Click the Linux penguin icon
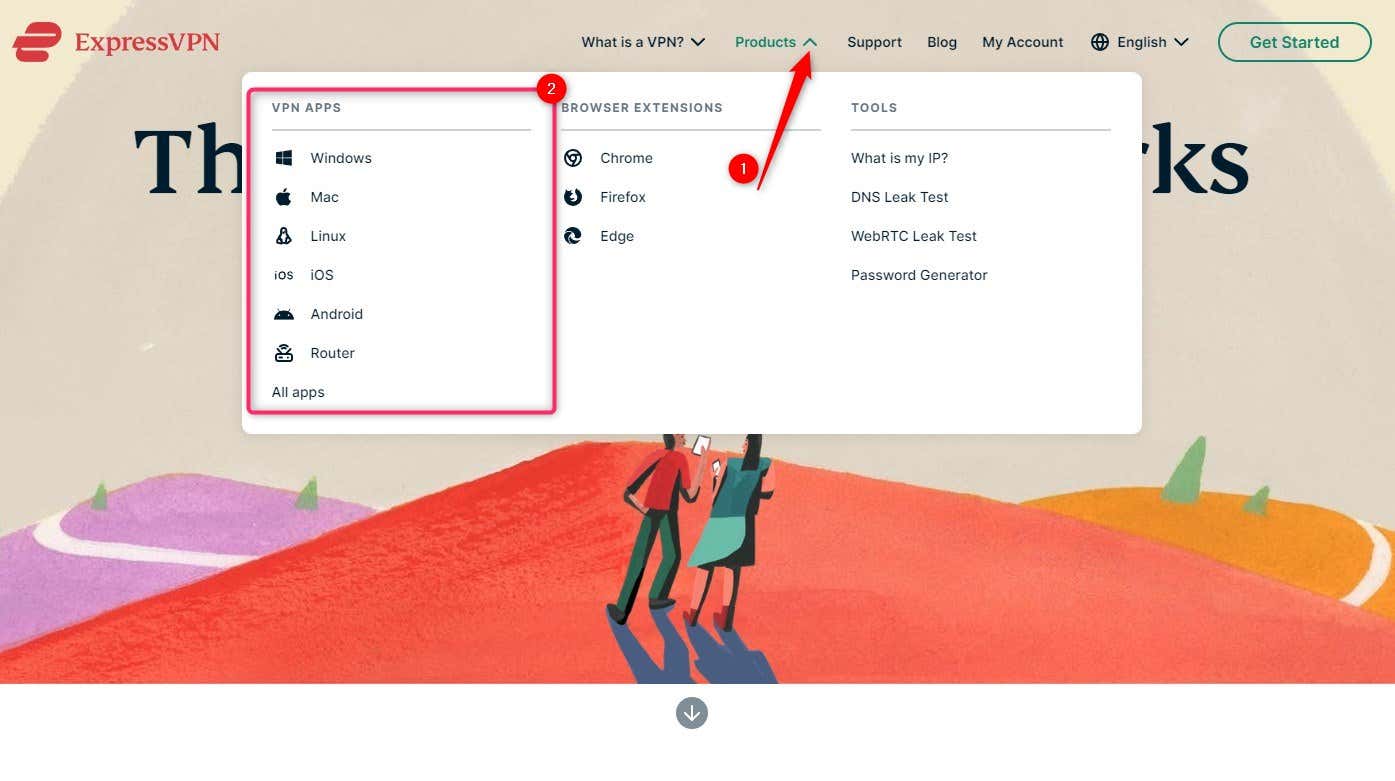This screenshot has width=1395, height=781. [284, 236]
